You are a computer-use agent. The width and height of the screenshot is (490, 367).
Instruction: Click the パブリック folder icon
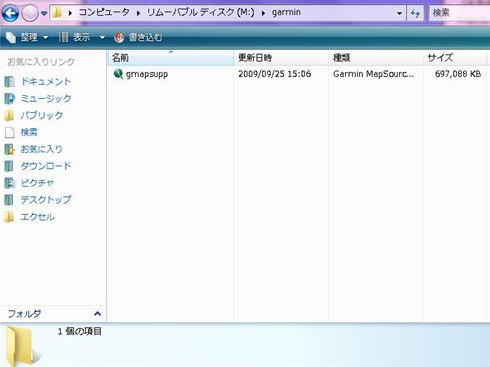click(9, 116)
